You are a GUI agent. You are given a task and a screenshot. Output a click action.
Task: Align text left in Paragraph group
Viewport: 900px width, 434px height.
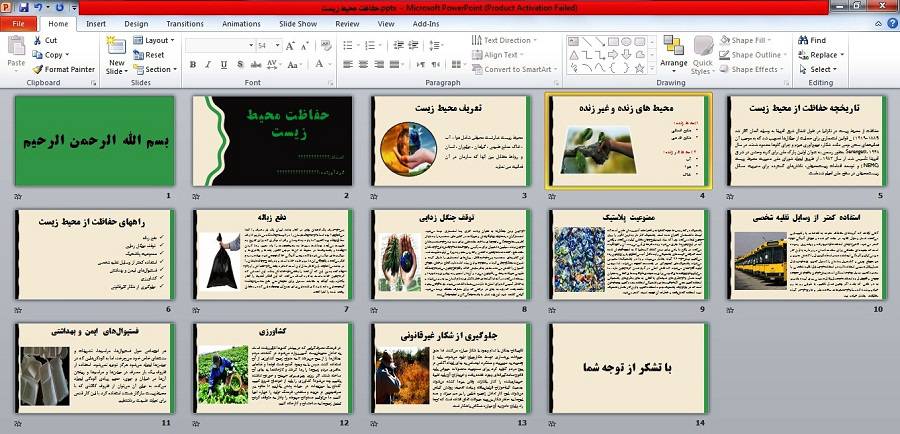coord(348,64)
